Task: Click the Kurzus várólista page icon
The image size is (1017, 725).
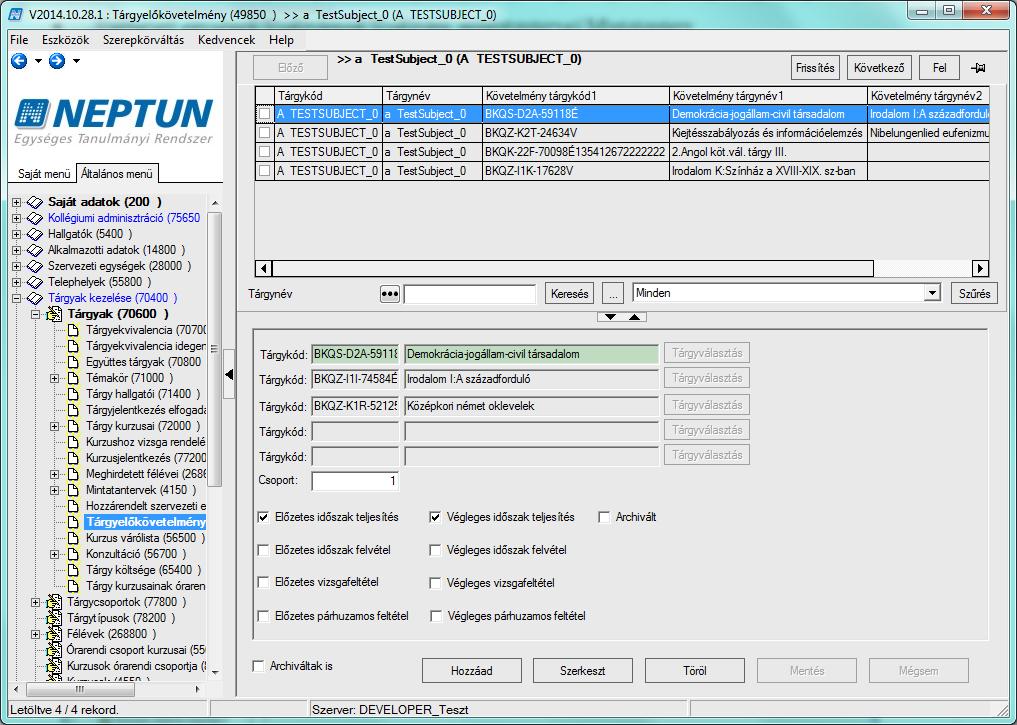Action: click(x=73, y=538)
